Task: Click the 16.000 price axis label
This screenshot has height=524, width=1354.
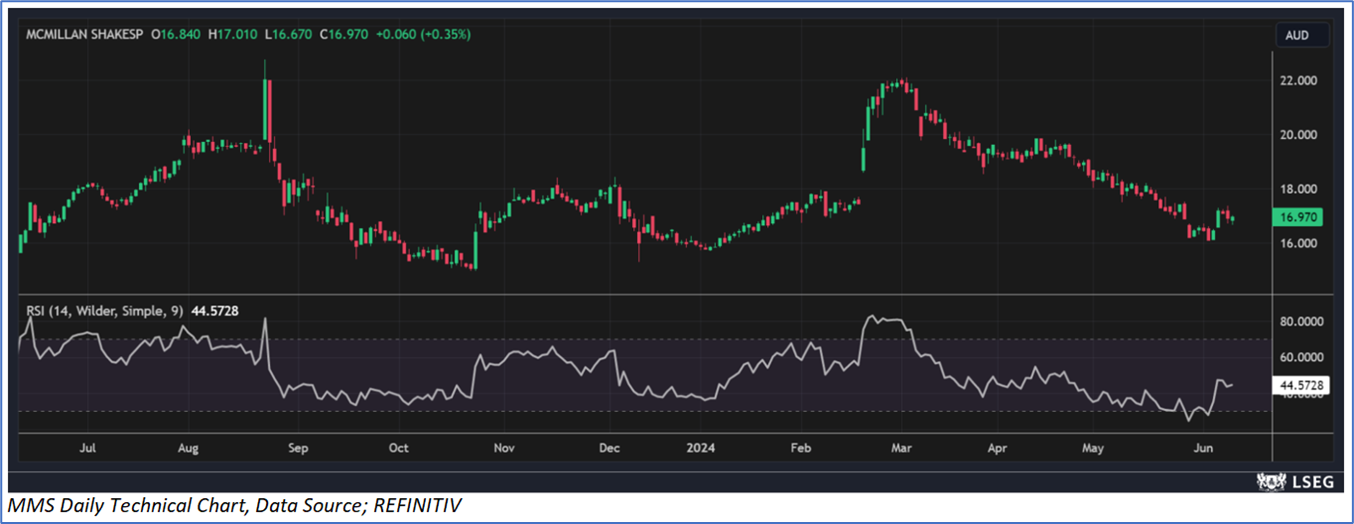Action: tap(1298, 243)
